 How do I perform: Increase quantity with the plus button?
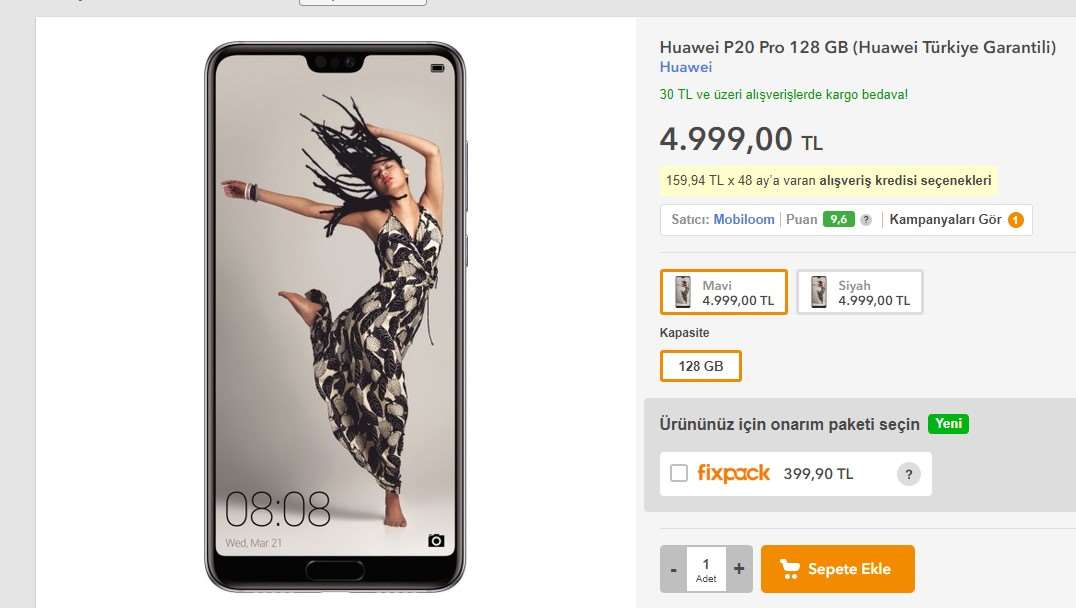pos(739,569)
